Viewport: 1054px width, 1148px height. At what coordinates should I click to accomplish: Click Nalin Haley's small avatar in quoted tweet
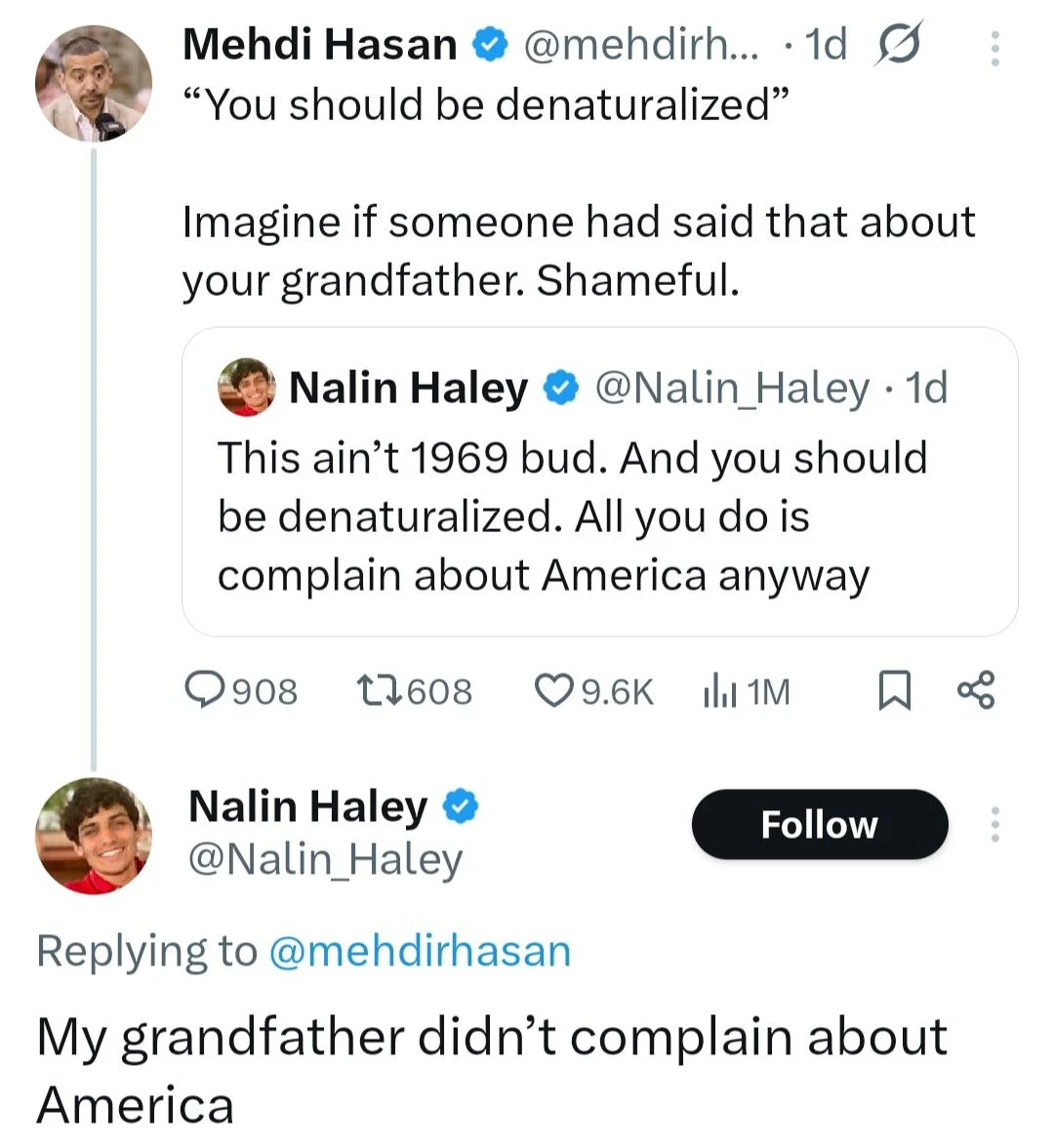(x=246, y=388)
